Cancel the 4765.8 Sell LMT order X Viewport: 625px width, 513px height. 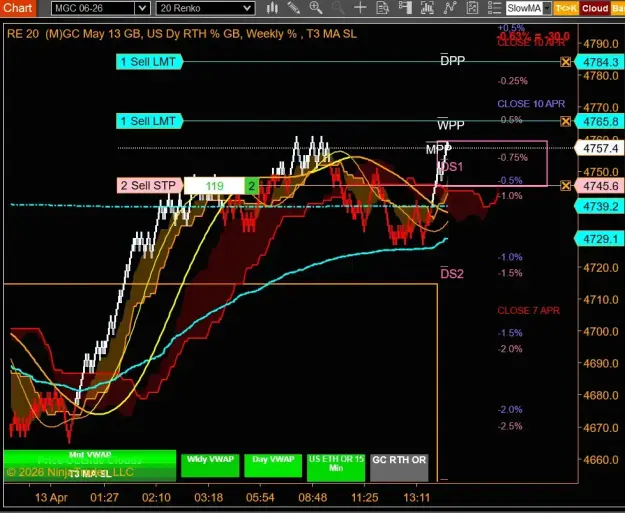565,121
